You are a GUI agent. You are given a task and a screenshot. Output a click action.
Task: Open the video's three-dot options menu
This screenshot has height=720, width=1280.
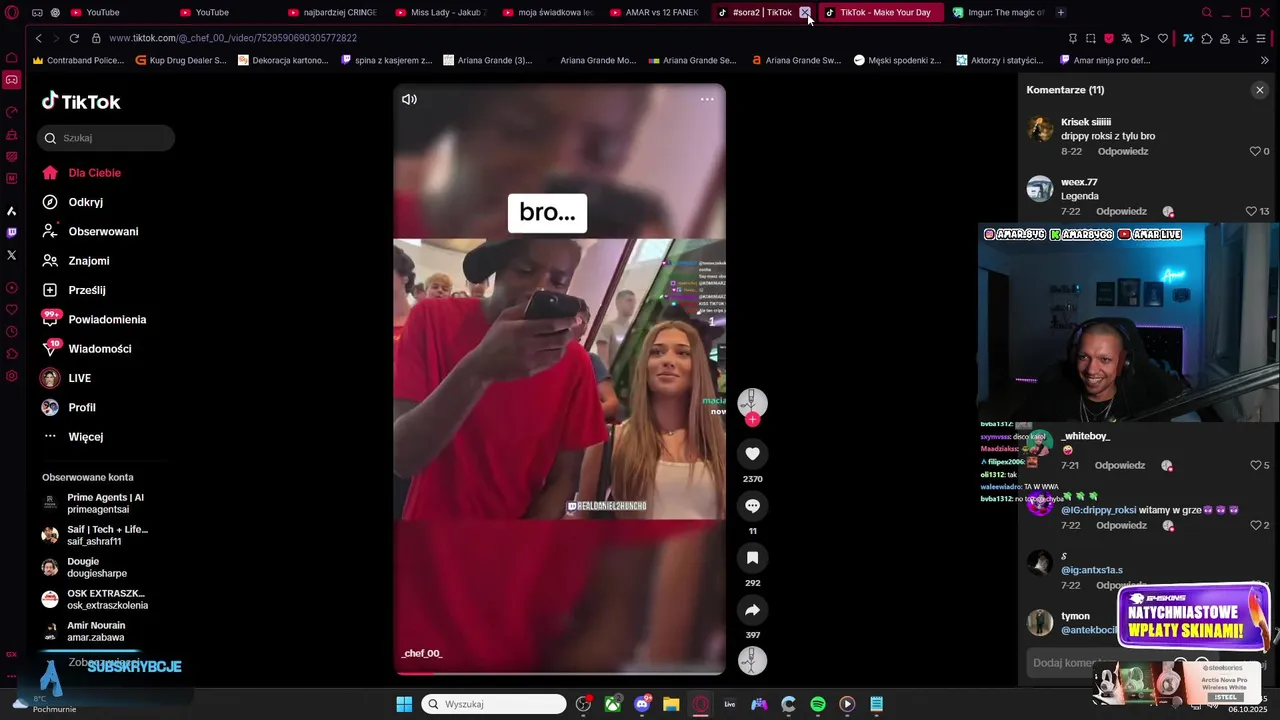tap(707, 99)
